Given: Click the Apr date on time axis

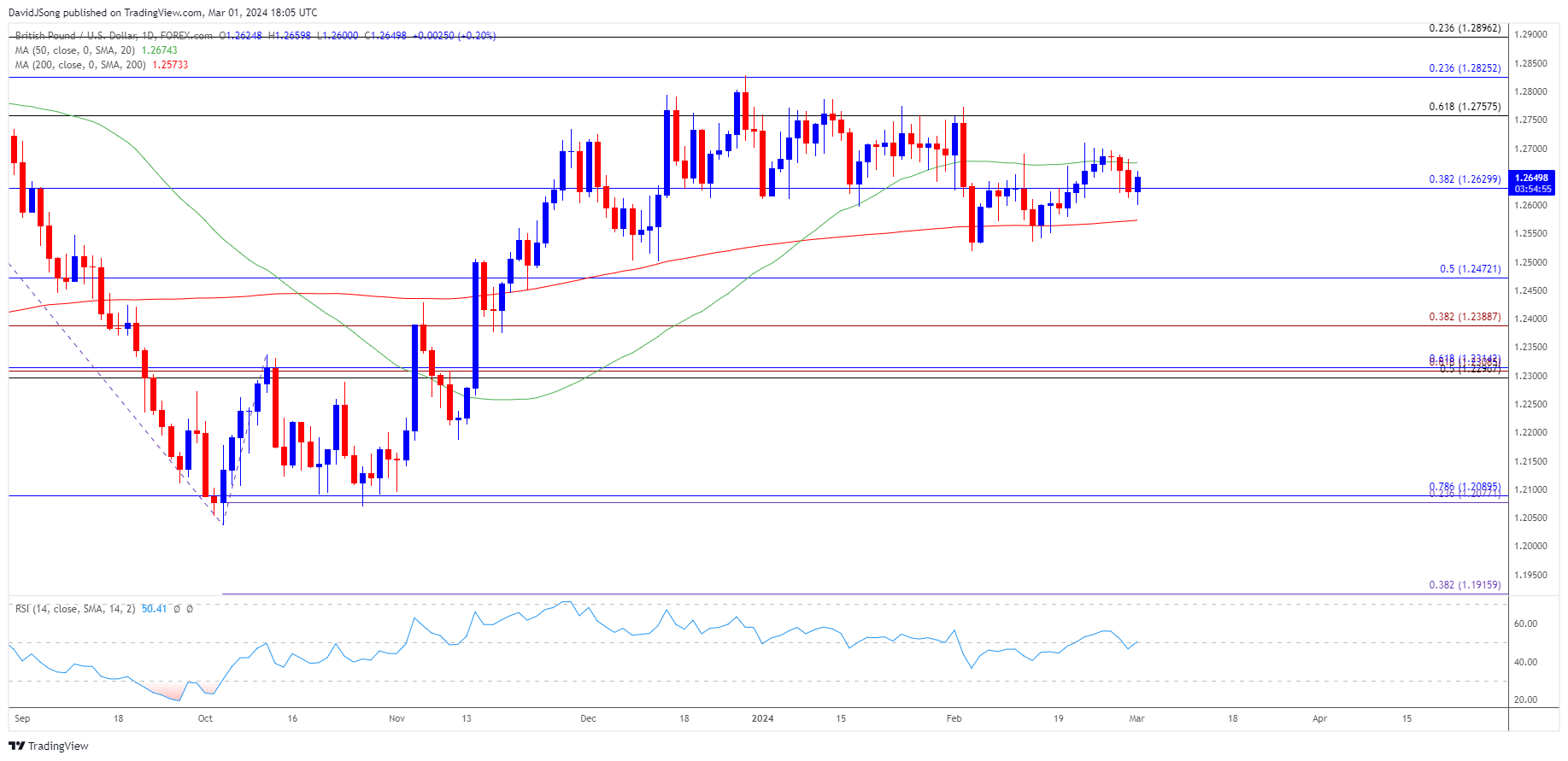Looking at the screenshot, I should click(1319, 718).
